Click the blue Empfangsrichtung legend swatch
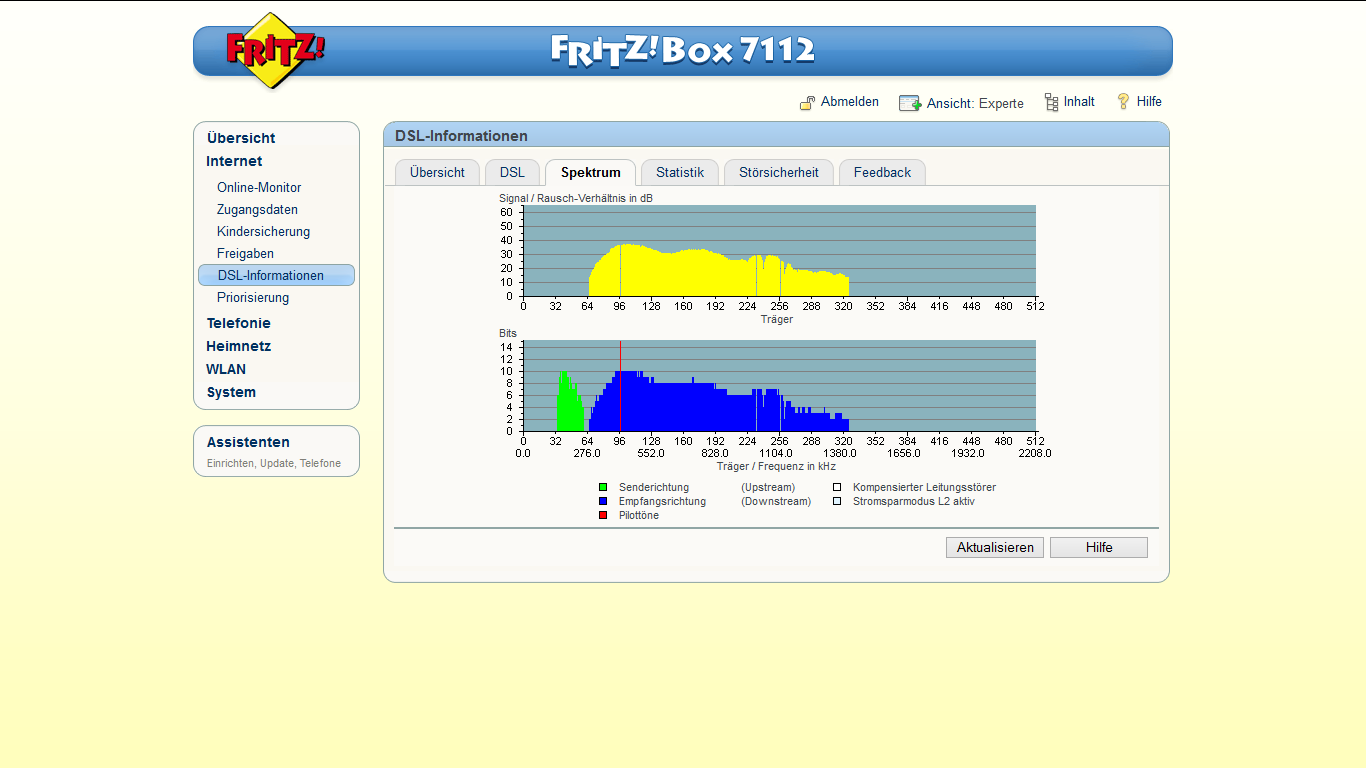The height and width of the screenshot is (768, 1366). pos(603,502)
